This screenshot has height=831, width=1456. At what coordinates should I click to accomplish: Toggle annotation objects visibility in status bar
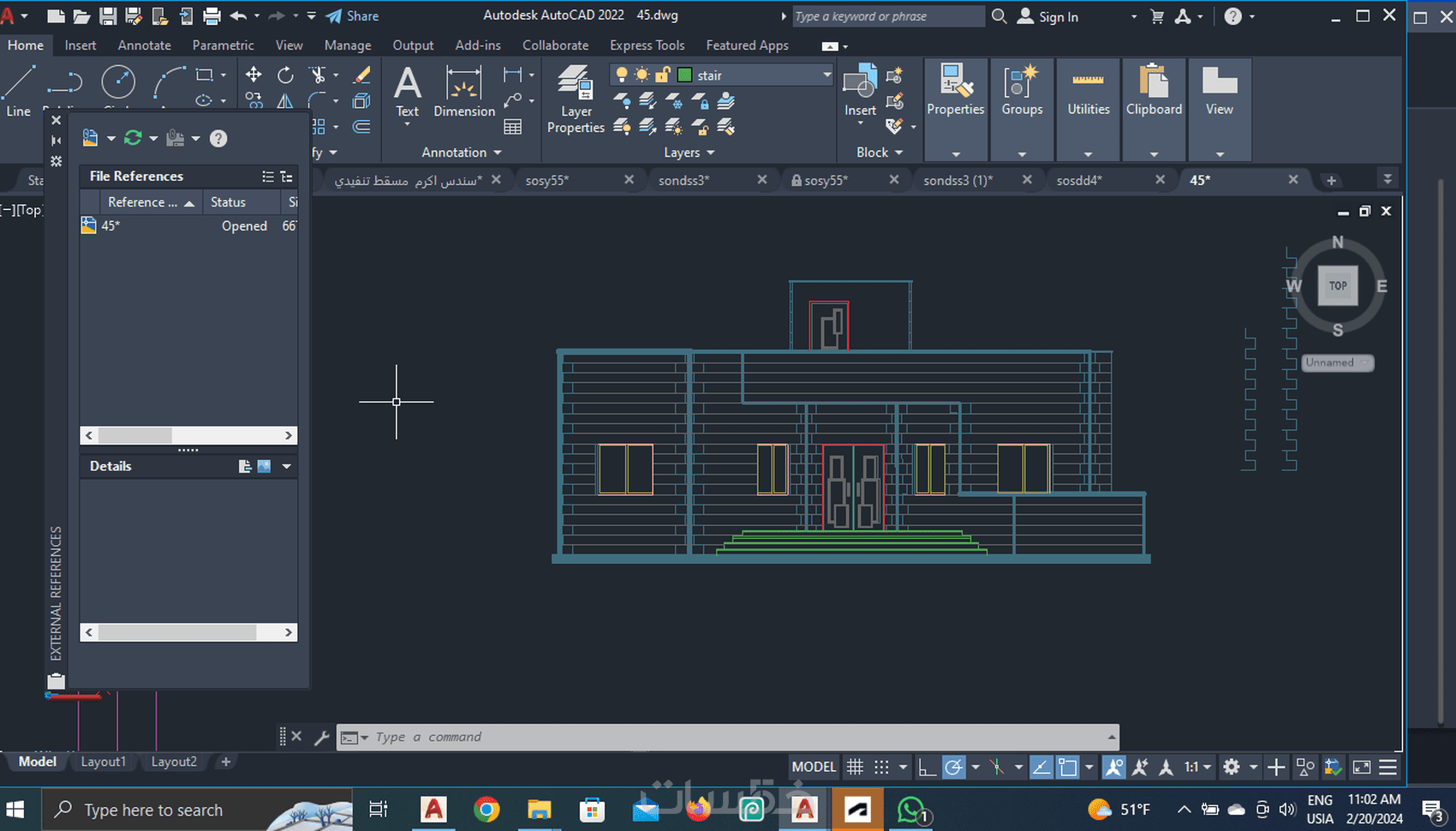[1113, 767]
